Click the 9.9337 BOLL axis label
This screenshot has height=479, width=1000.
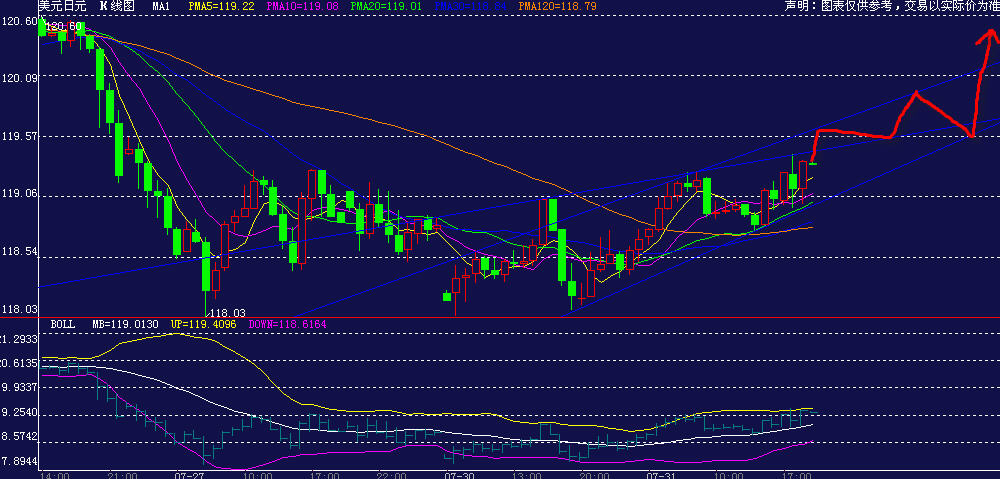[19, 387]
